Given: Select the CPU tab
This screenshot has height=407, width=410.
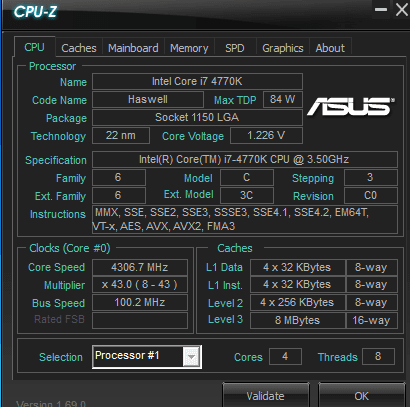Looking at the screenshot, I should point(34,47).
